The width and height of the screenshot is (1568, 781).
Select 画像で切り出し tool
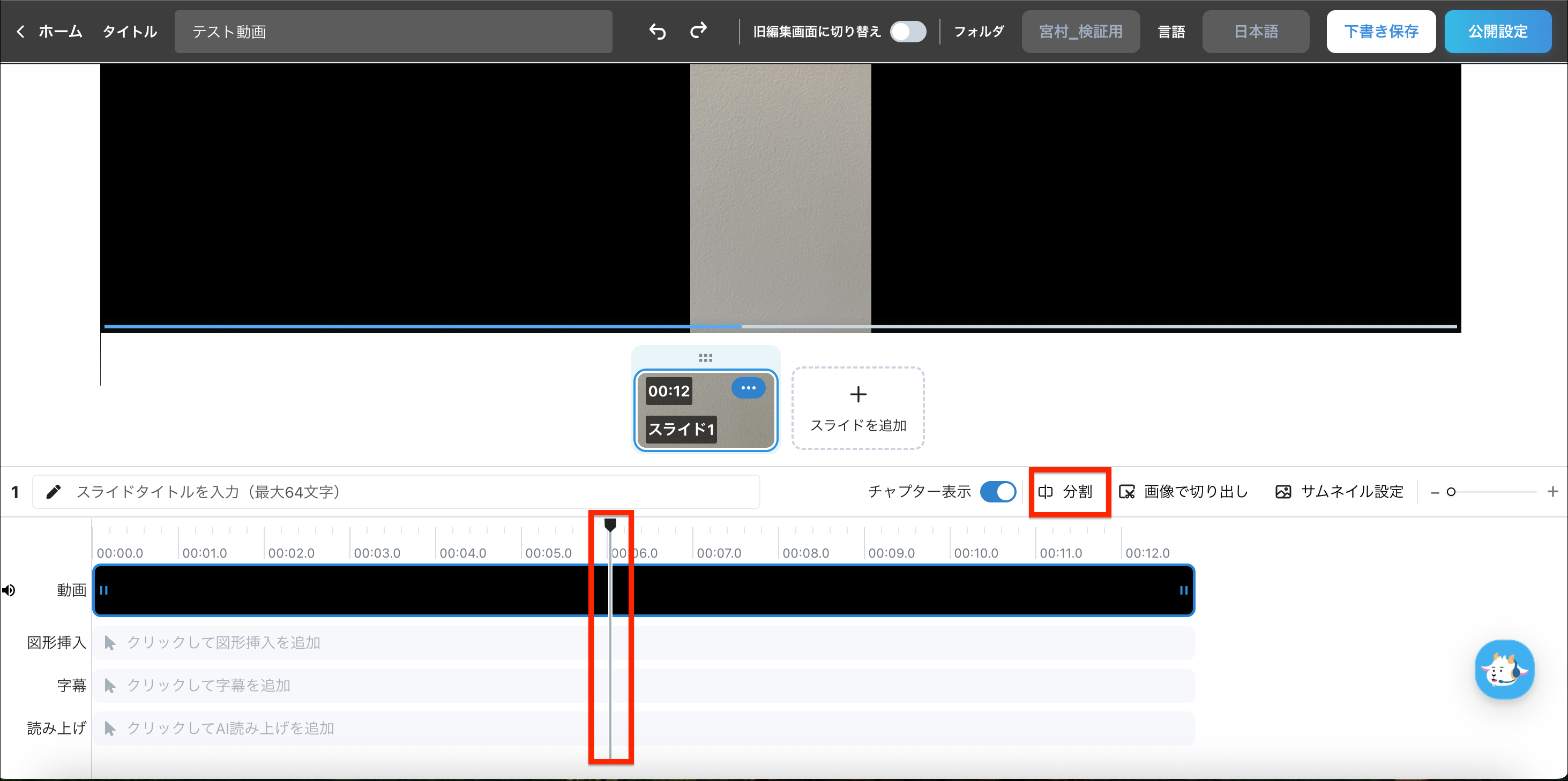[1184, 491]
